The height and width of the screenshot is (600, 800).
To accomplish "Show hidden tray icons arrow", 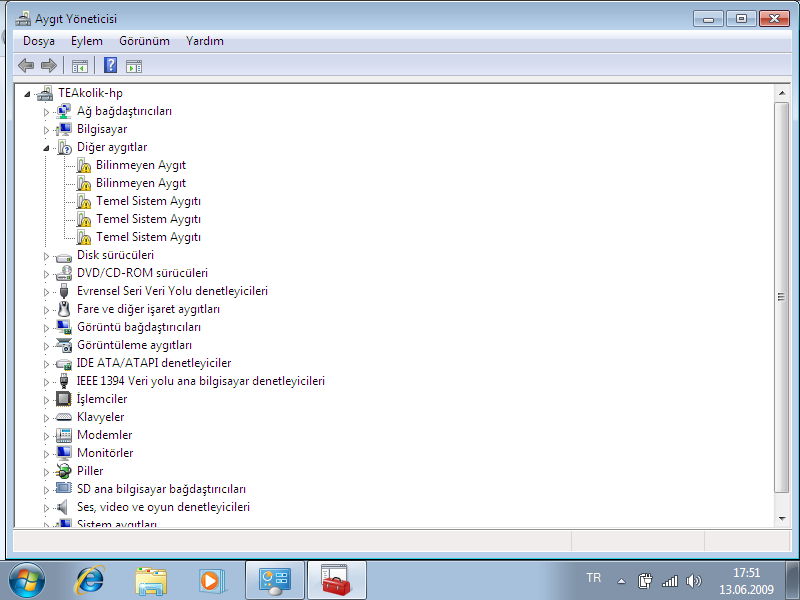I will pyautogui.click(x=621, y=581).
